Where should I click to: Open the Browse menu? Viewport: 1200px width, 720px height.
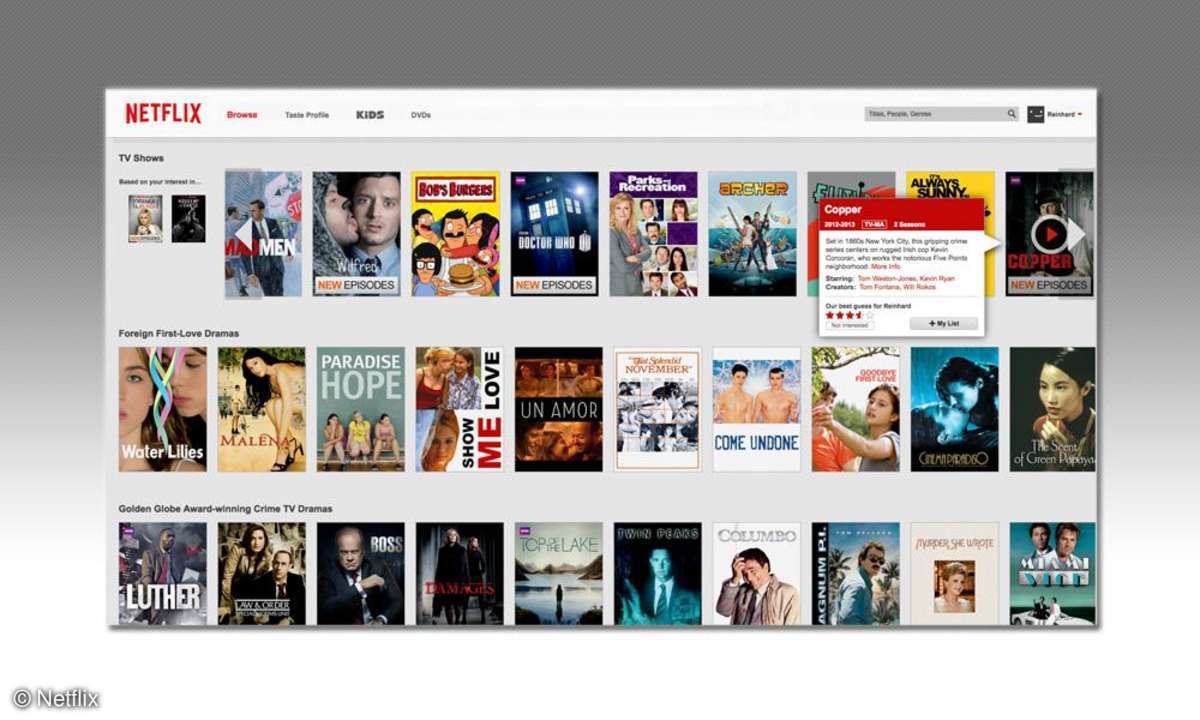(x=242, y=115)
